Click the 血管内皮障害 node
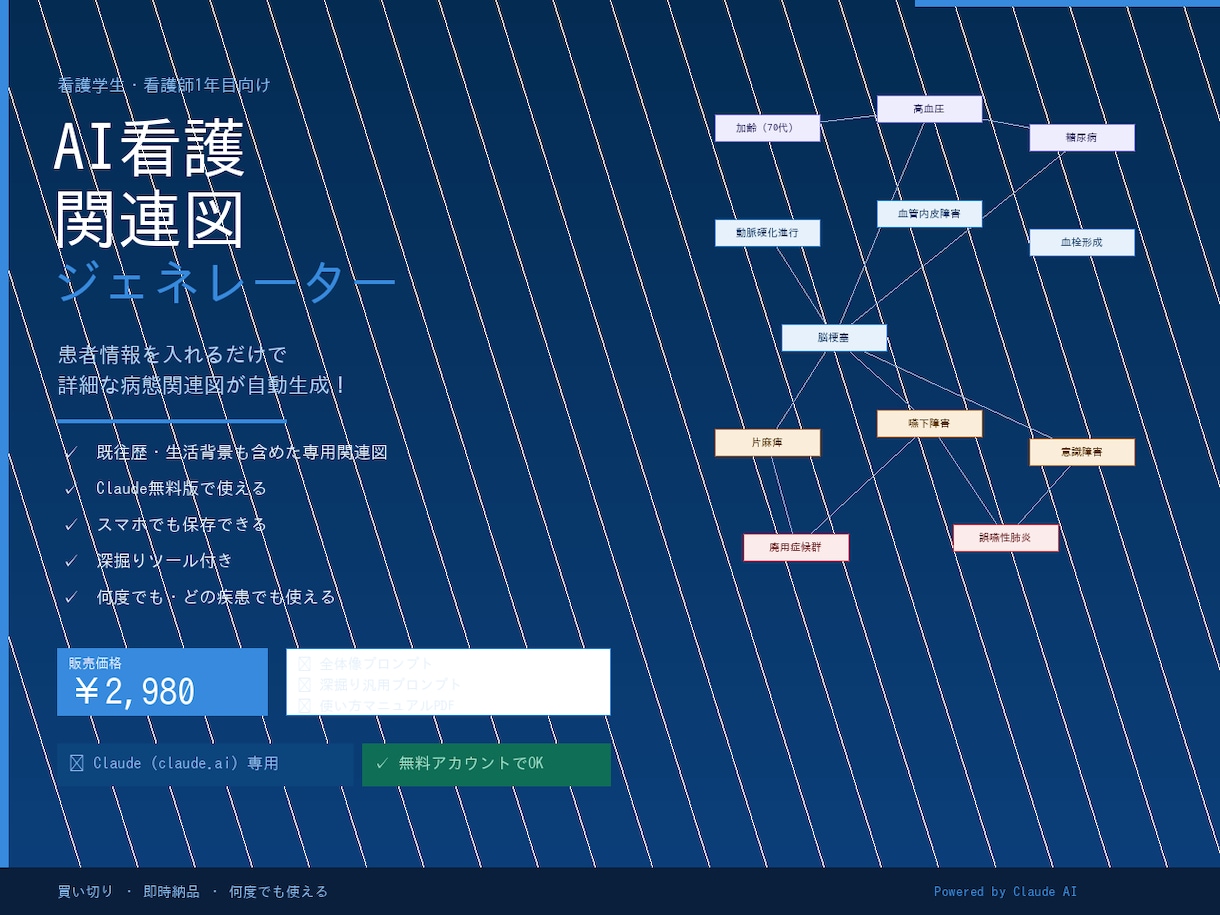This screenshot has height=915, width=1220. (929, 214)
